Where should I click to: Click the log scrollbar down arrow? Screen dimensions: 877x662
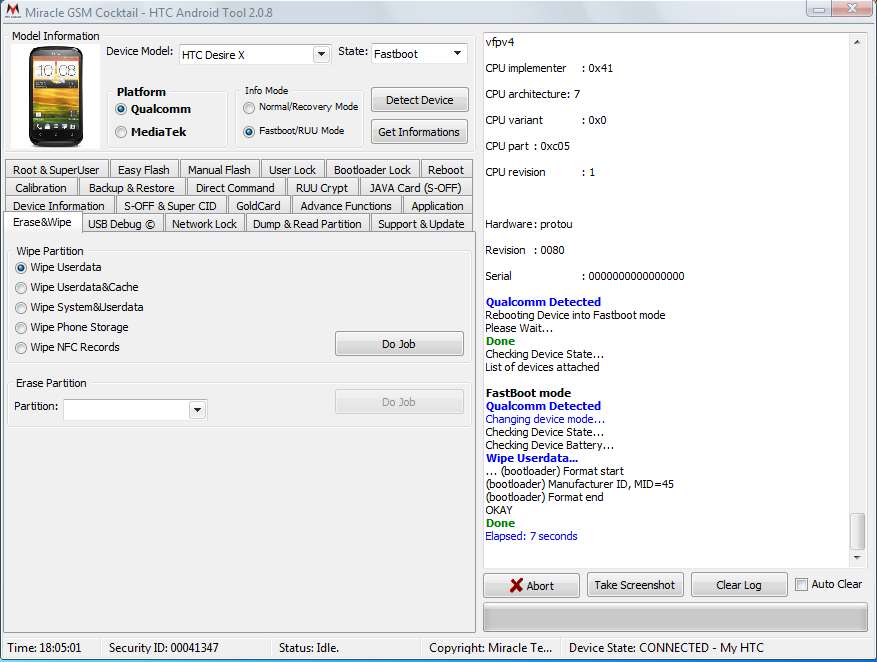(x=857, y=558)
